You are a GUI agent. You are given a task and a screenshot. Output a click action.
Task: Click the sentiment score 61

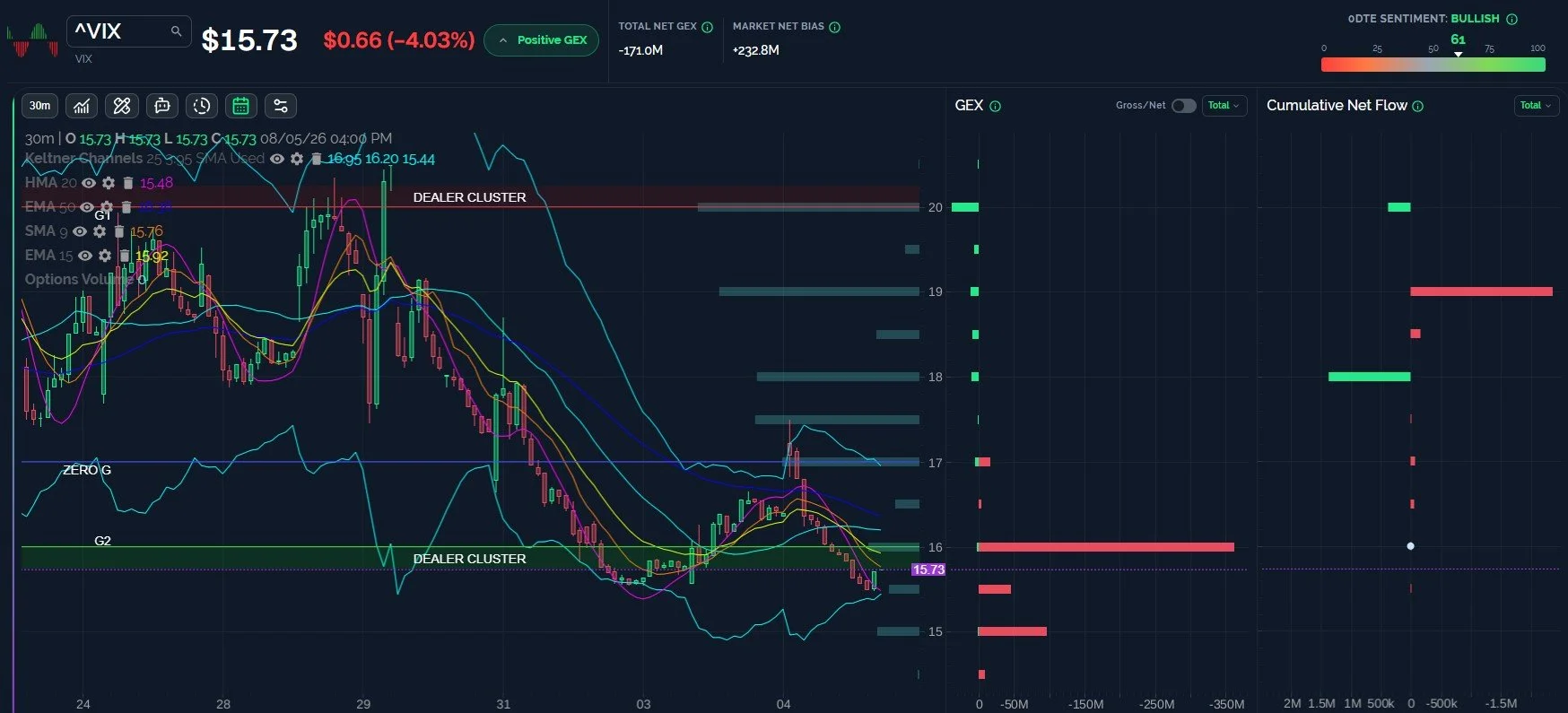(x=1458, y=39)
